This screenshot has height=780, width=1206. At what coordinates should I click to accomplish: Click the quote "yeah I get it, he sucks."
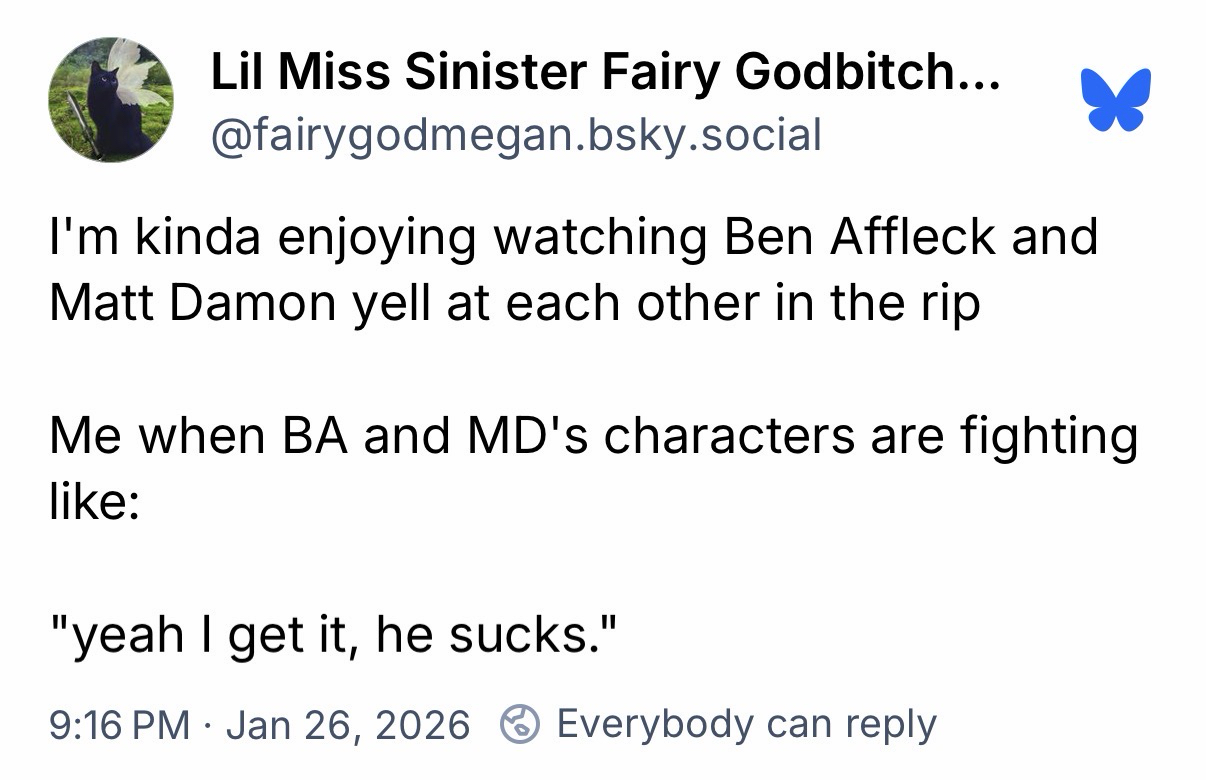338,636
